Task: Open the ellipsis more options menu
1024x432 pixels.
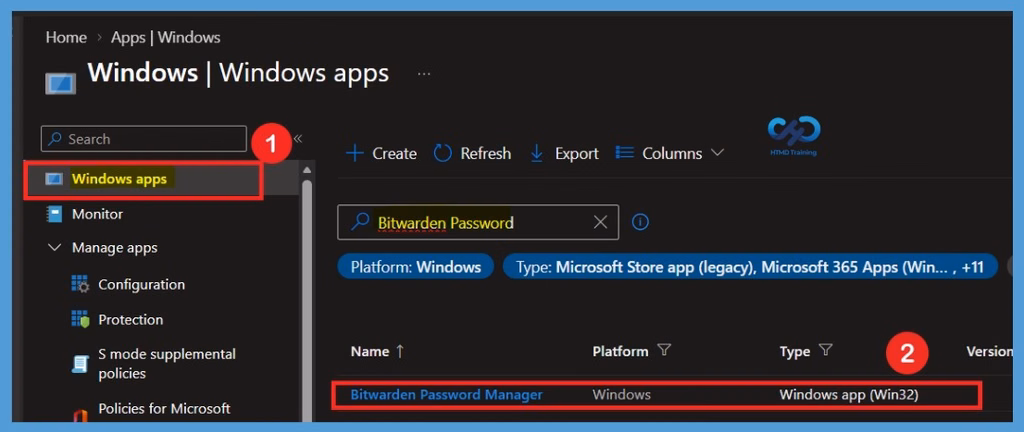Action: click(x=424, y=74)
